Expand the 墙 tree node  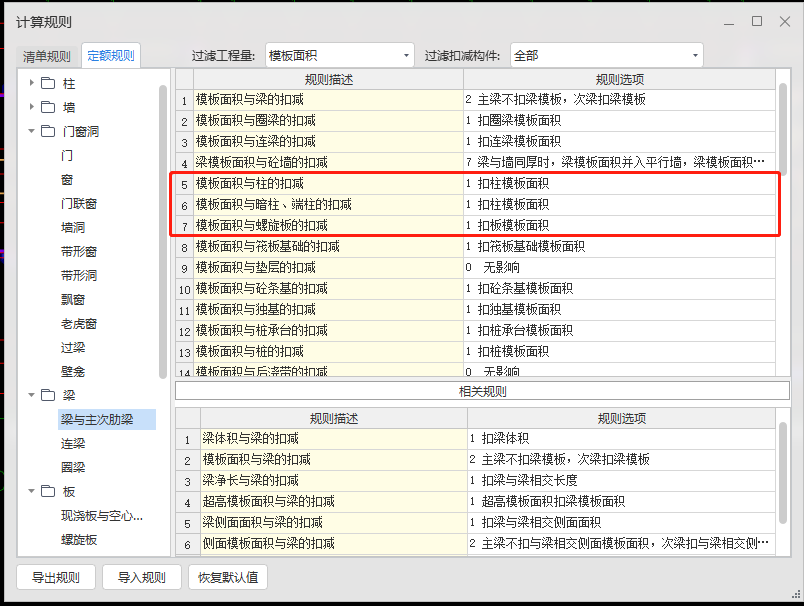pos(32,107)
